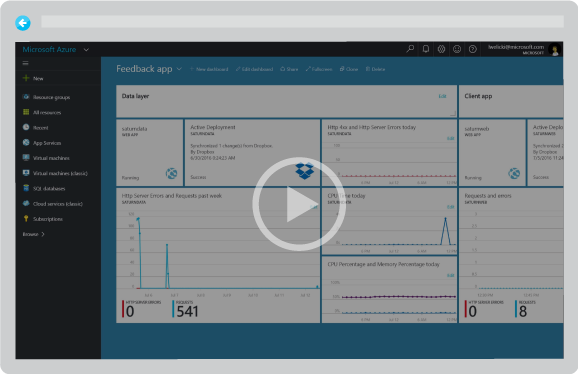Open the help question mark icon
This screenshot has width=578, height=374.
click(473, 49)
